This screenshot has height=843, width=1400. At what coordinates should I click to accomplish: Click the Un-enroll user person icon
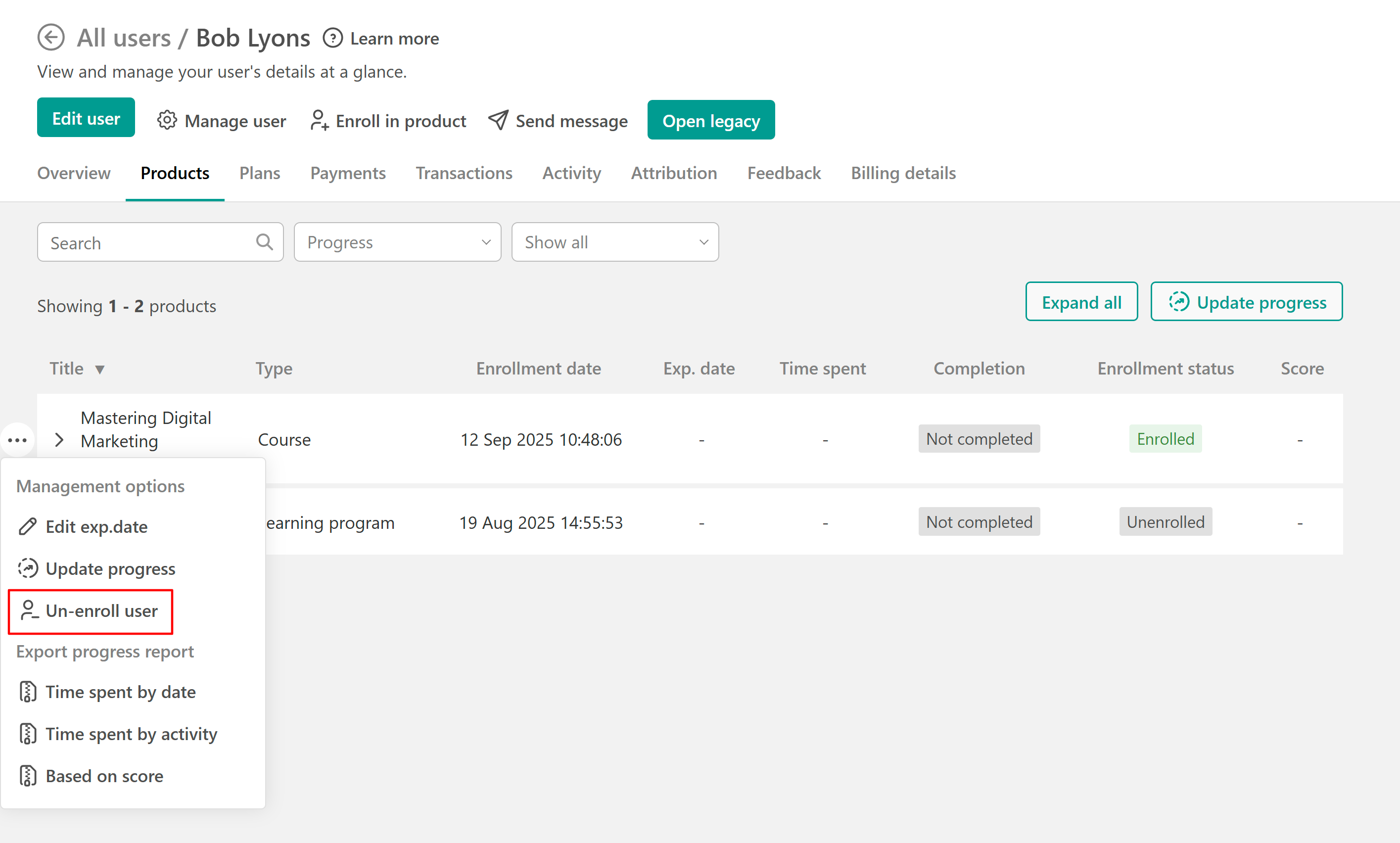(x=29, y=610)
